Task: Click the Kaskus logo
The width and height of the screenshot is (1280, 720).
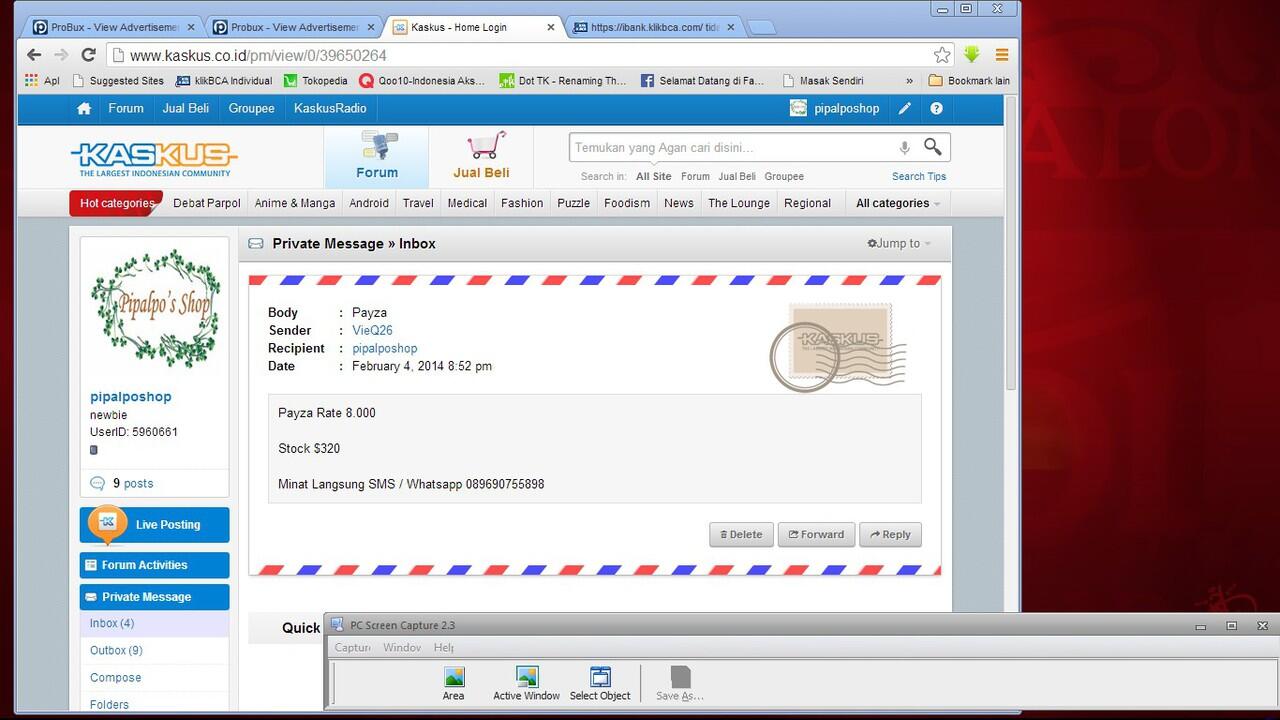Action: (x=154, y=159)
